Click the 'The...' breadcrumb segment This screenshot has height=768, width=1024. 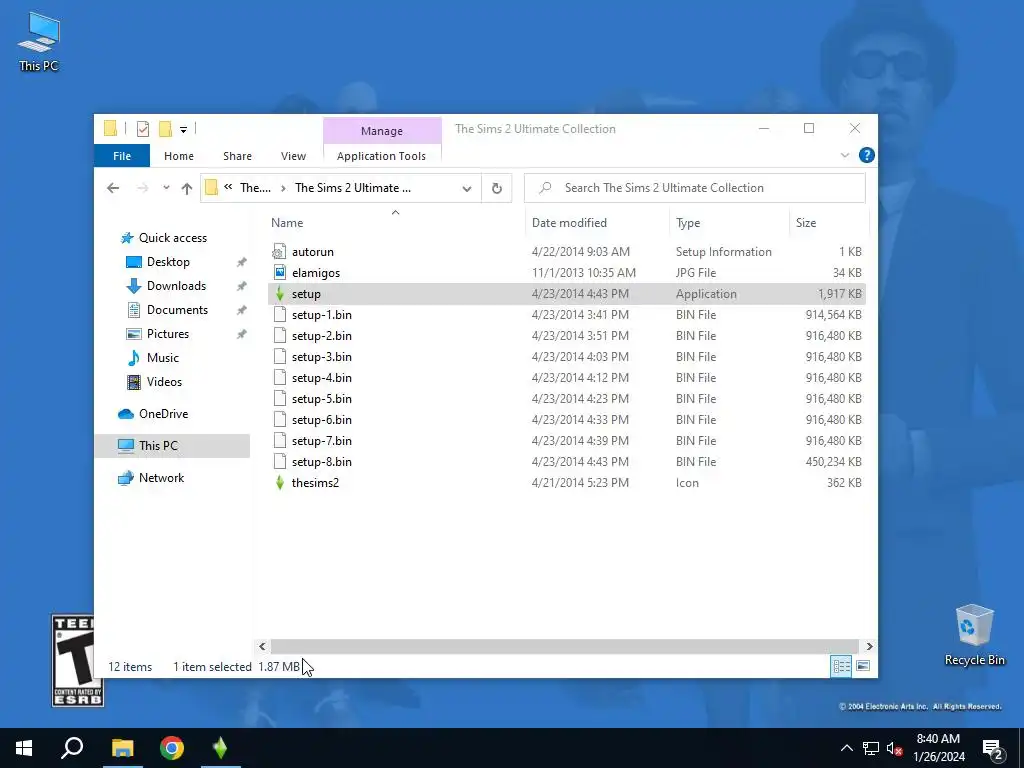point(255,188)
